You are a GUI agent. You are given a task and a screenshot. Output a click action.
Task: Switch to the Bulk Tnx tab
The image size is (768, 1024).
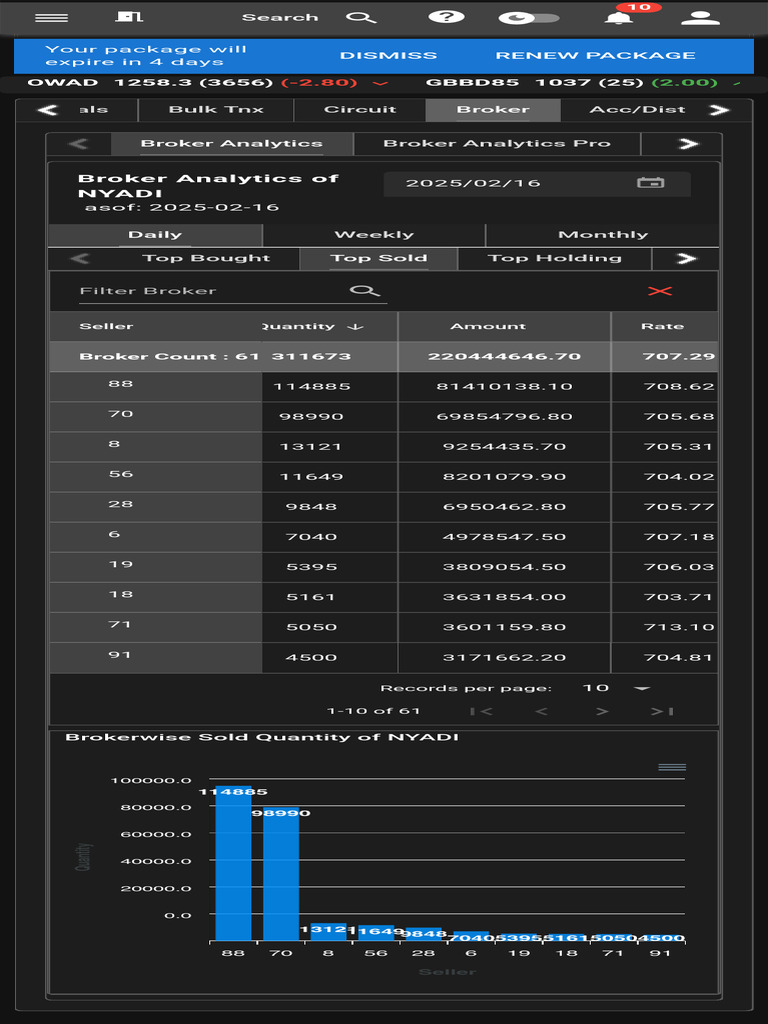pyautogui.click(x=216, y=110)
